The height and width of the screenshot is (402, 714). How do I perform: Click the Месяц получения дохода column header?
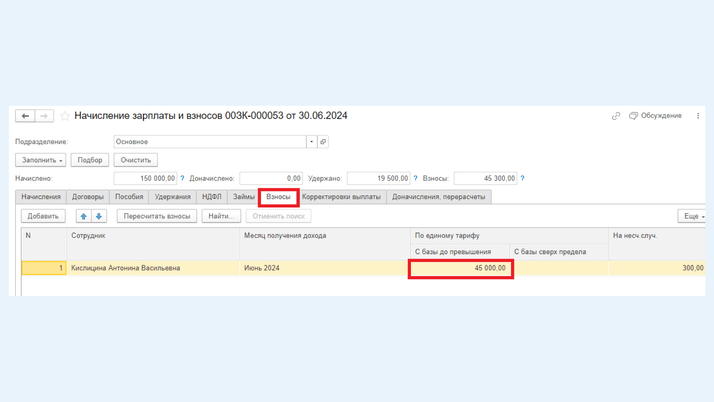coord(325,244)
